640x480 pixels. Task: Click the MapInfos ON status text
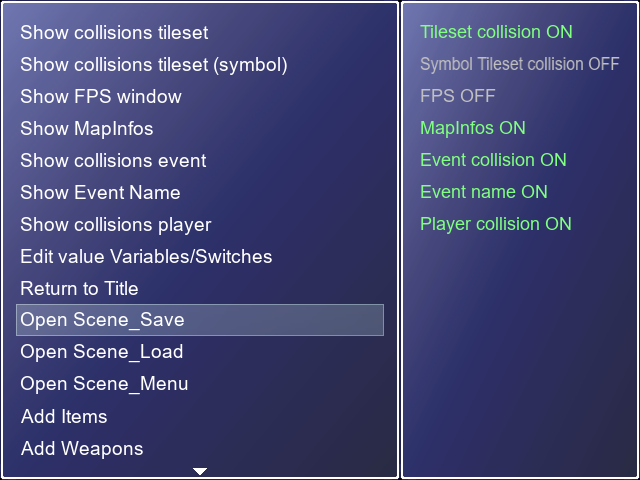pyautogui.click(x=472, y=128)
